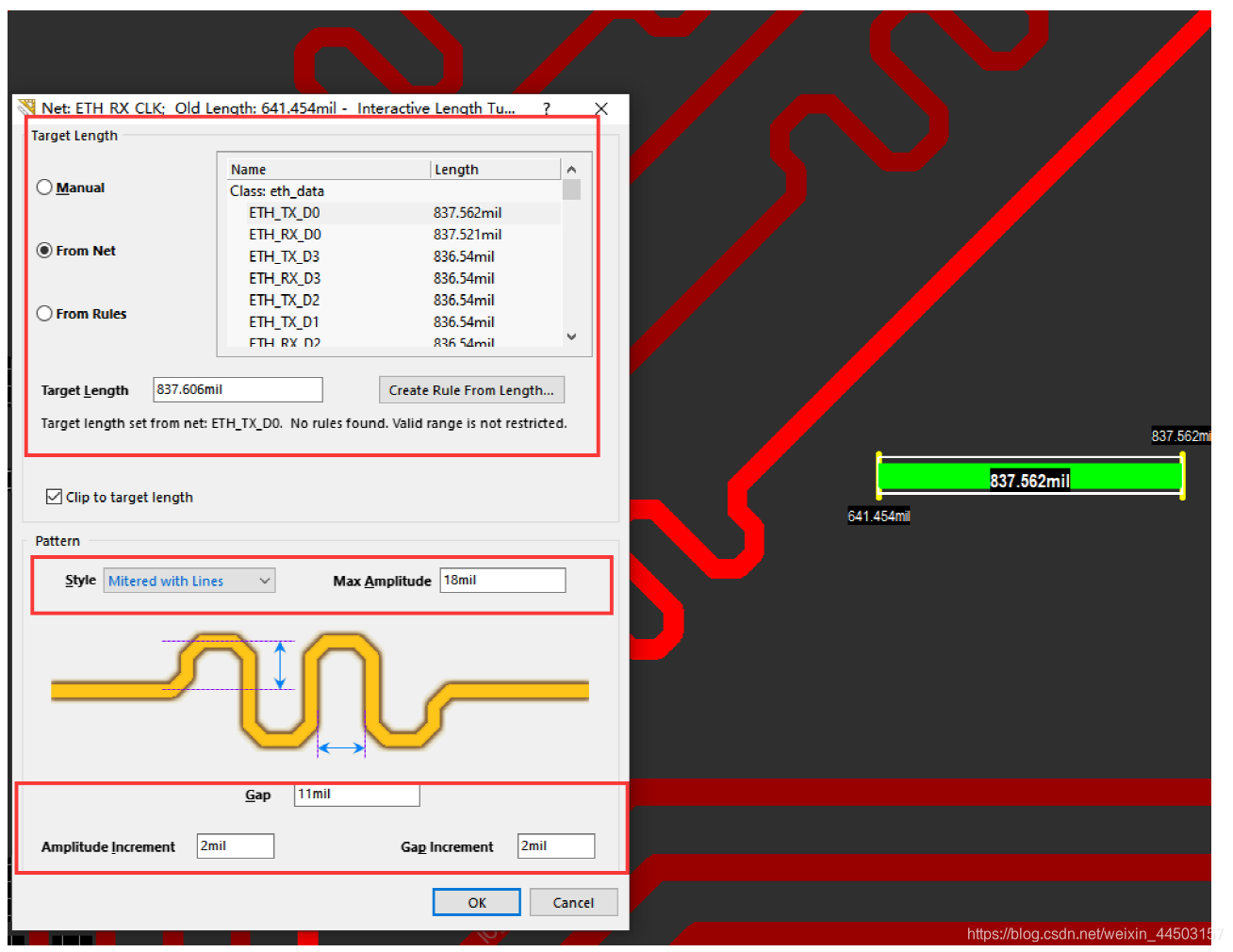Viewport: 1233px width, 952px height.
Task: Click the Max Amplitude input field
Action: point(501,581)
